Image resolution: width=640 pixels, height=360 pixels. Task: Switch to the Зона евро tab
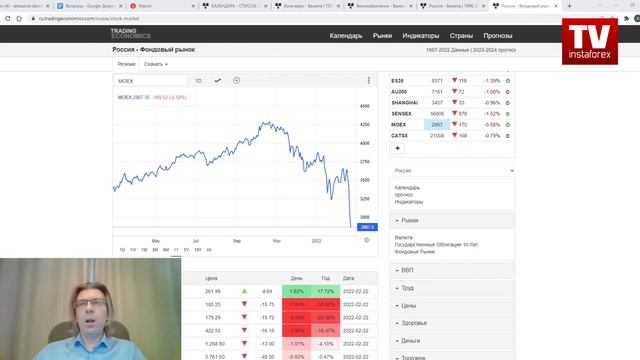307,6
